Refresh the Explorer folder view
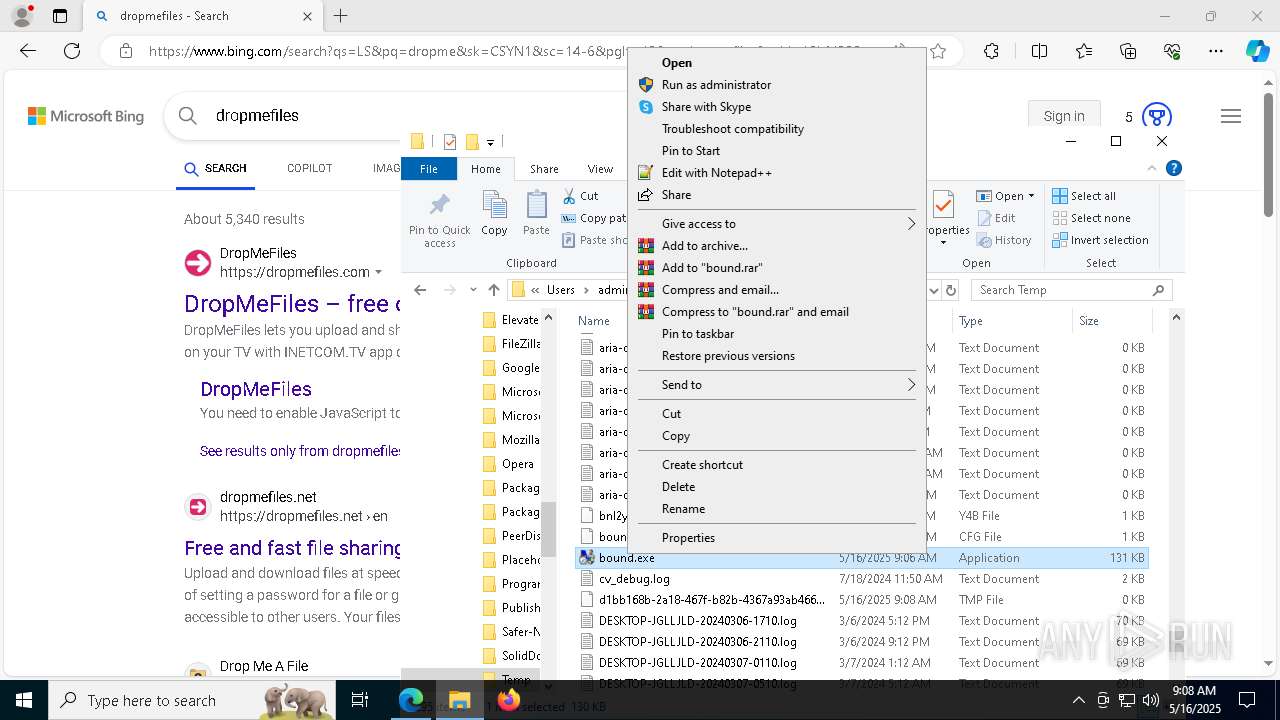The width and height of the screenshot is (1280, 720). pos(951,290)
